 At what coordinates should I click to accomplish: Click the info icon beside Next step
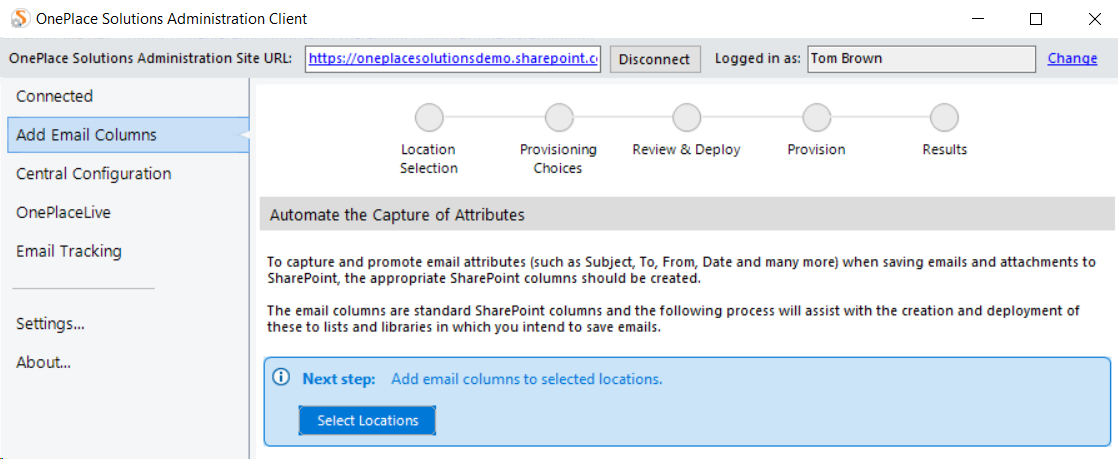coord(283,377)
